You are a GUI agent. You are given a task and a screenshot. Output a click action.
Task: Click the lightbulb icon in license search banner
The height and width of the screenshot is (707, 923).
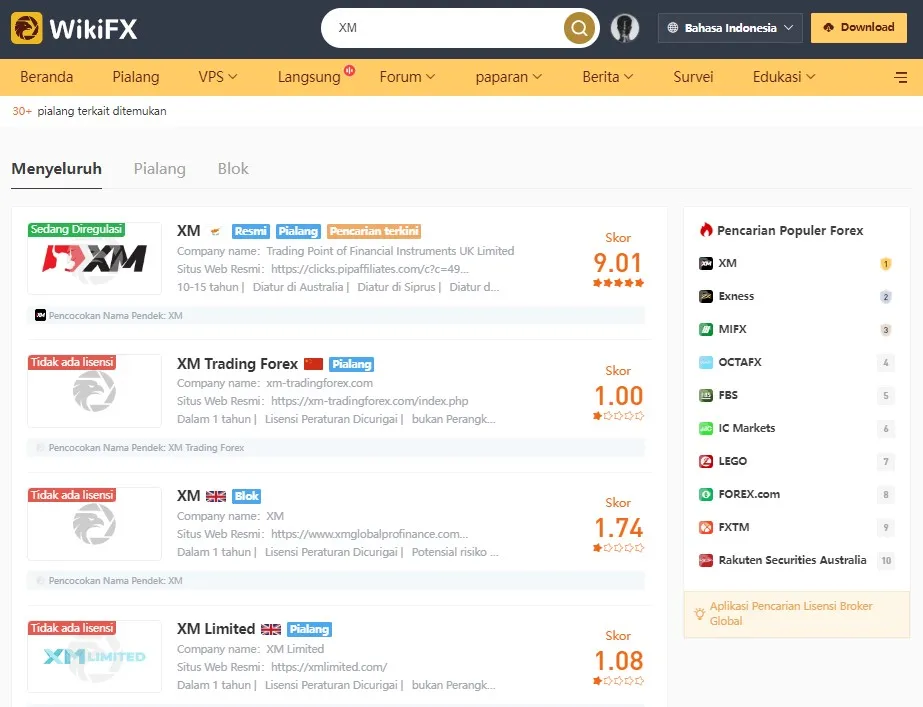[x=699, y=613]
